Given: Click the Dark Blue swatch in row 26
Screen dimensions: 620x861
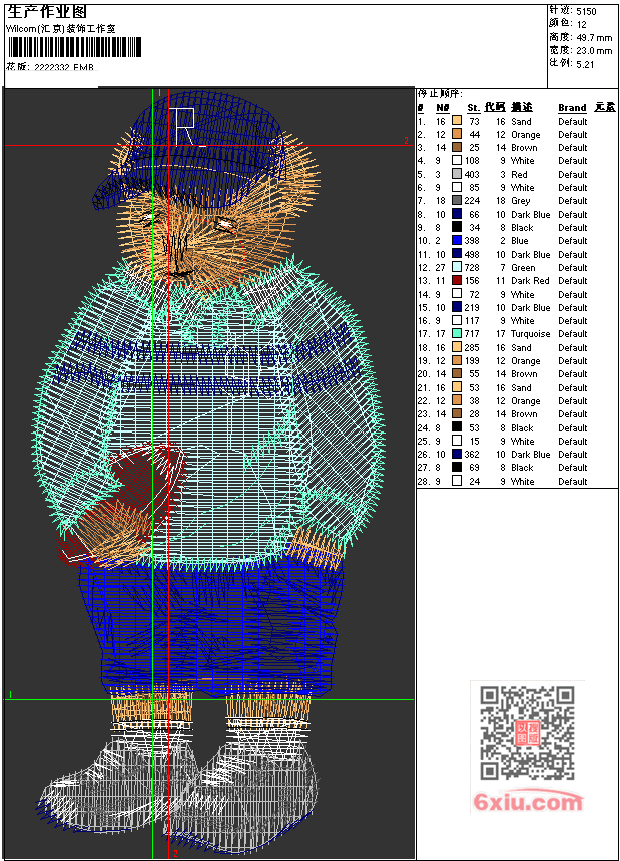Looking at the screenshot, I should point(457,454).
